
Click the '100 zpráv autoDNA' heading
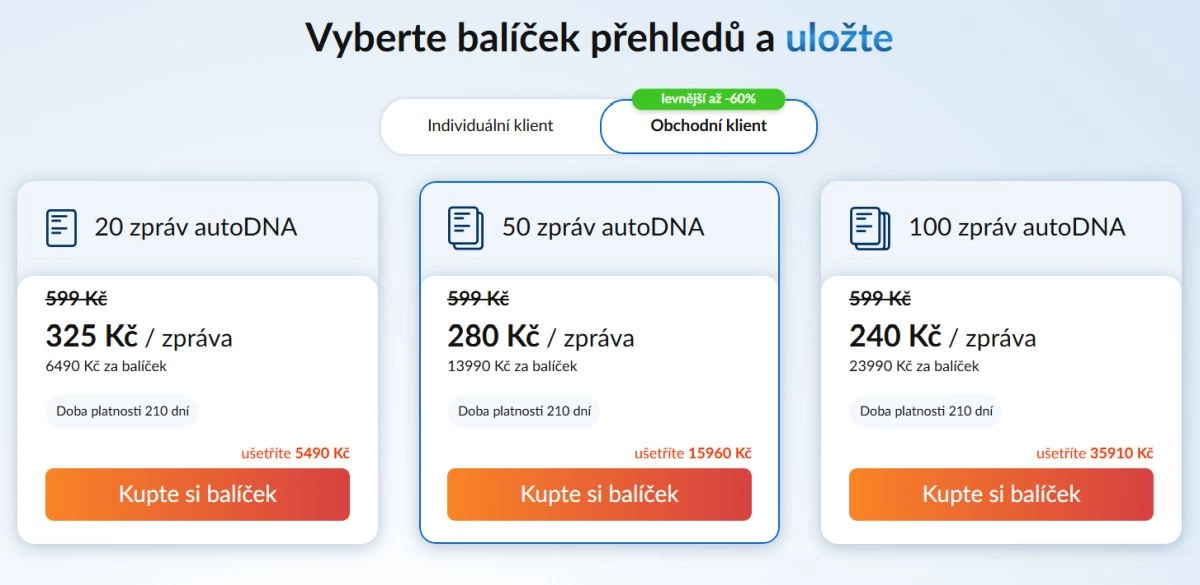[1017, 227]
